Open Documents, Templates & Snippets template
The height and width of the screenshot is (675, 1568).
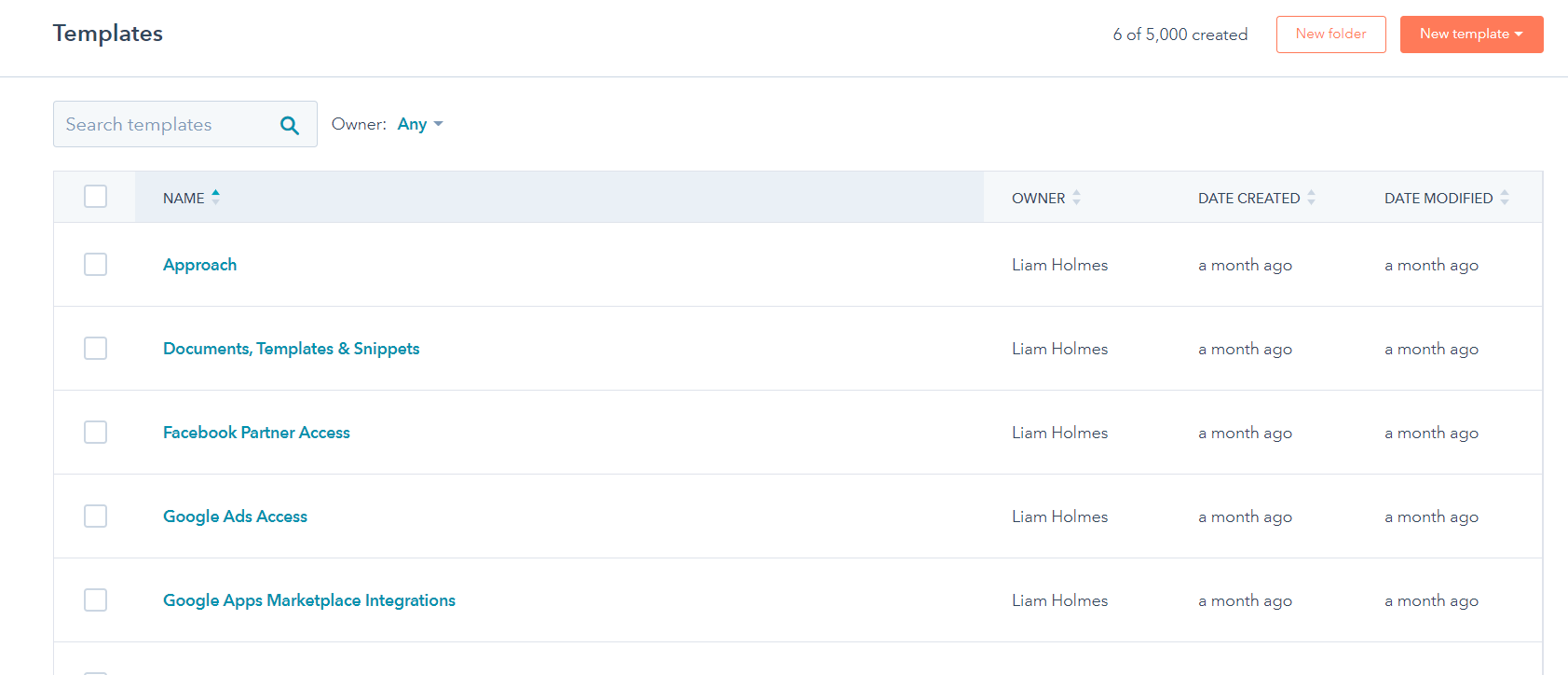tap(291, 349)
